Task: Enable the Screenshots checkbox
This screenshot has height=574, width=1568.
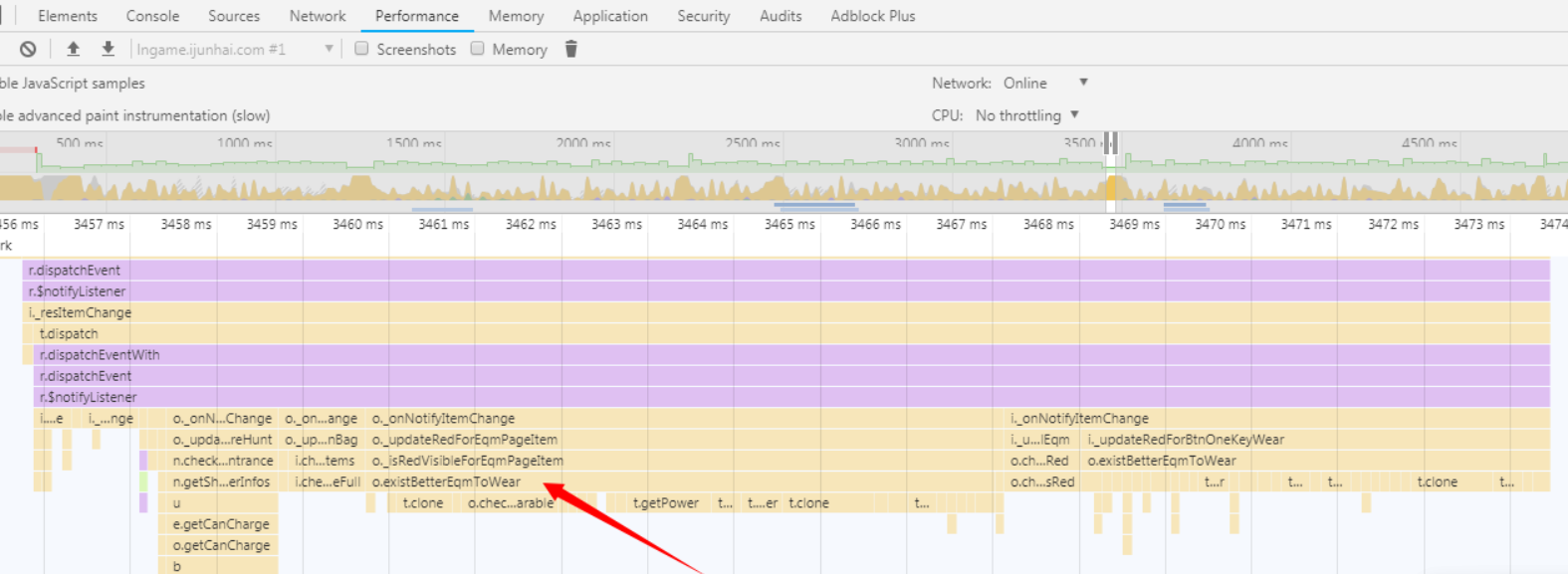Action: (361, 49)
